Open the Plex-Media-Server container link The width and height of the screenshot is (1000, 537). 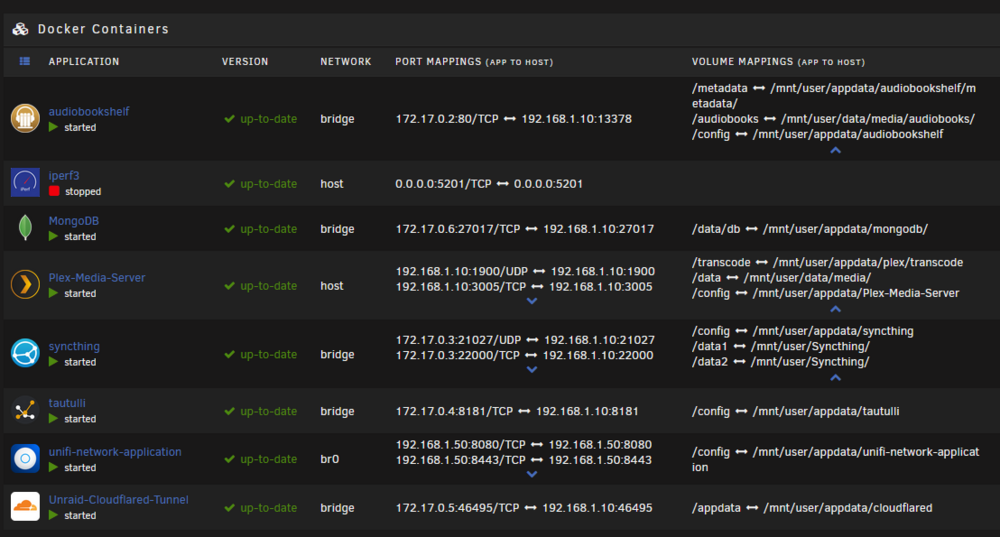point(97,278)
